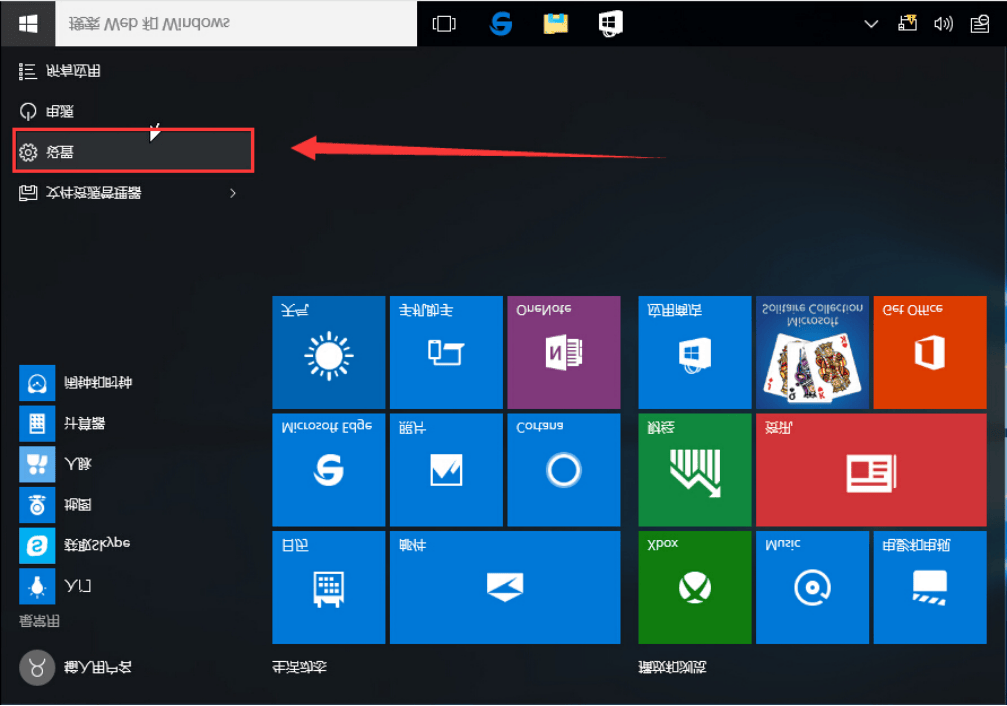This screenshot has height=706, width=1007.
Task: Click the Store icon in the taskbar
Action: coord(609,24)
